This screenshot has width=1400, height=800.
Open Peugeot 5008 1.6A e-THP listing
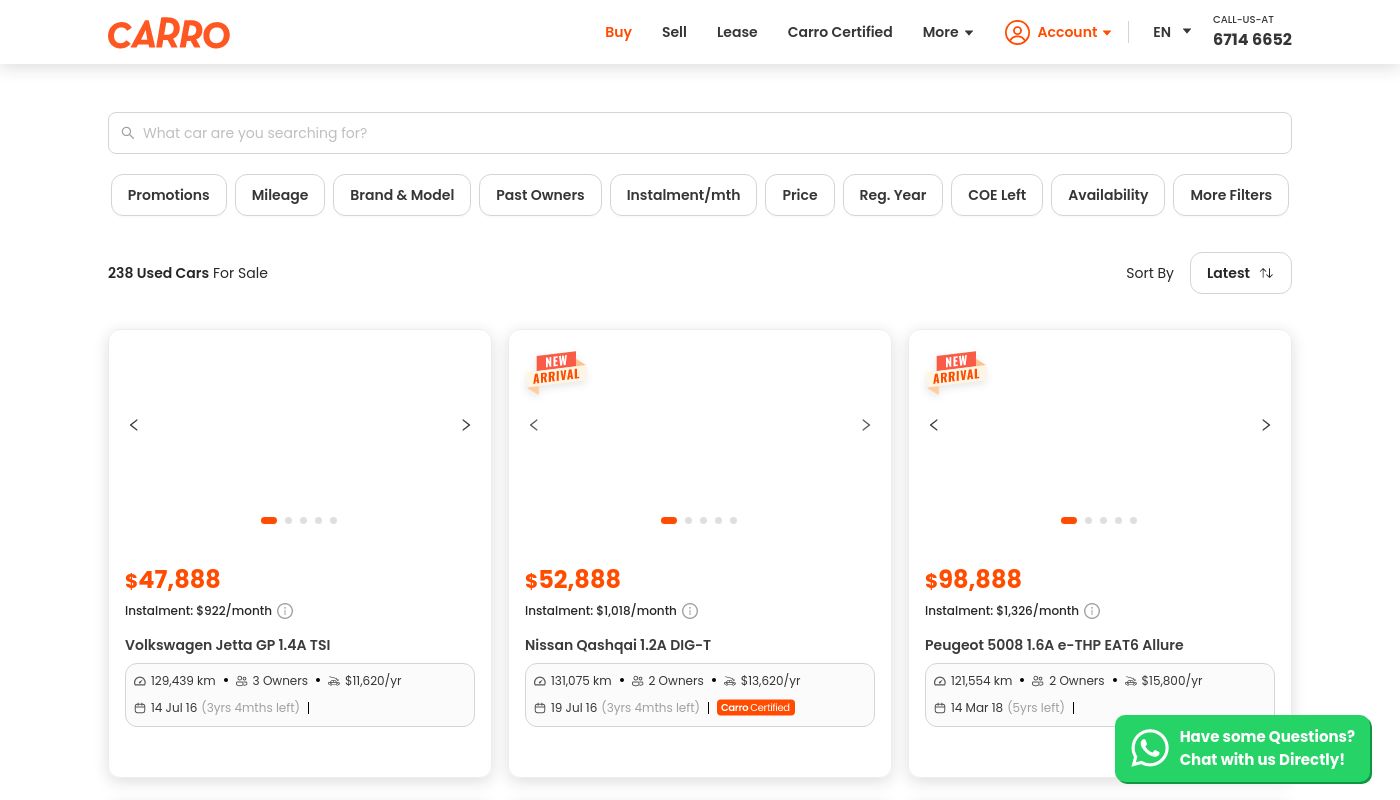click(x=1054, y=645)
